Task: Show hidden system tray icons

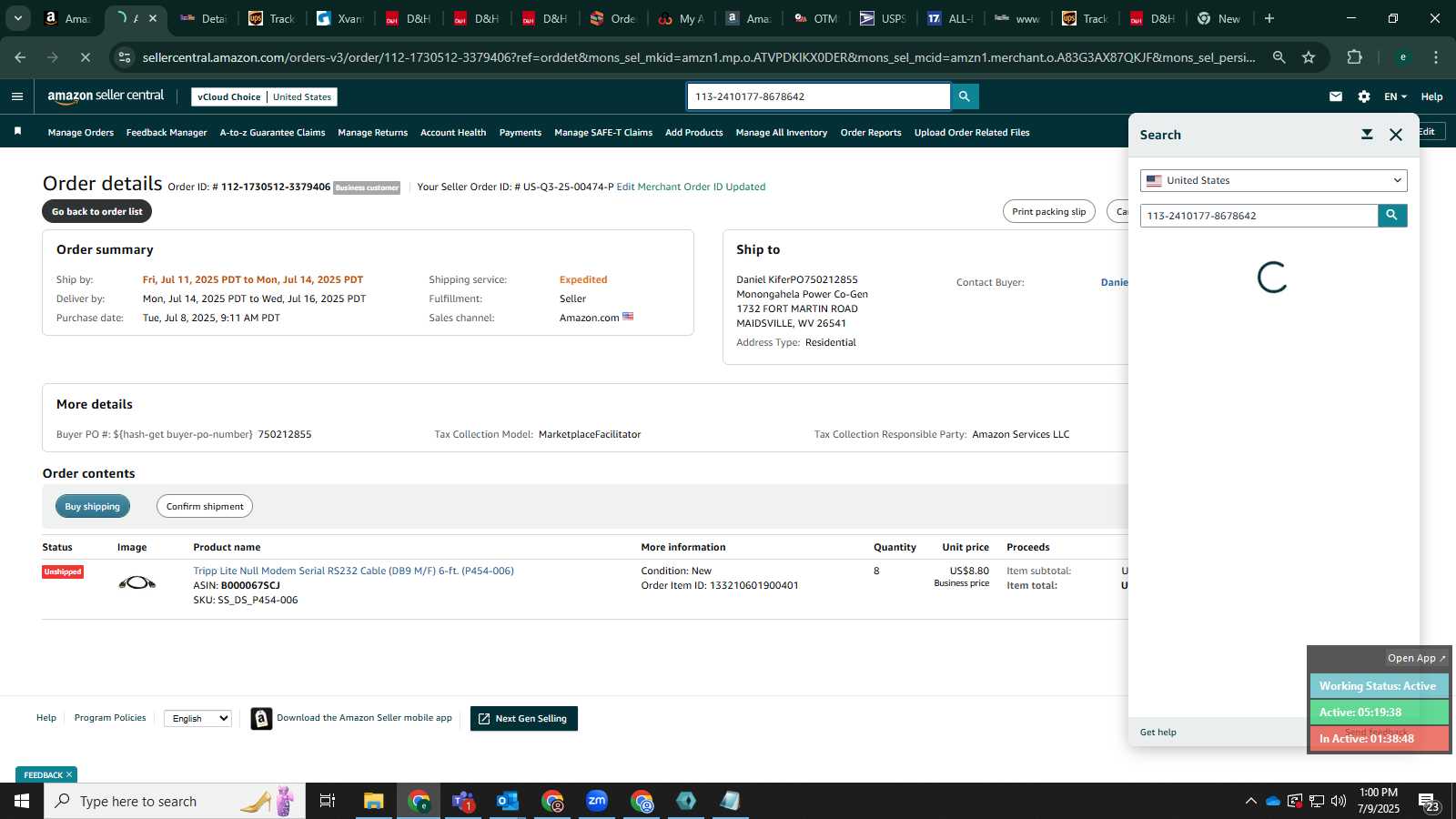Action: click(1251, 801)
